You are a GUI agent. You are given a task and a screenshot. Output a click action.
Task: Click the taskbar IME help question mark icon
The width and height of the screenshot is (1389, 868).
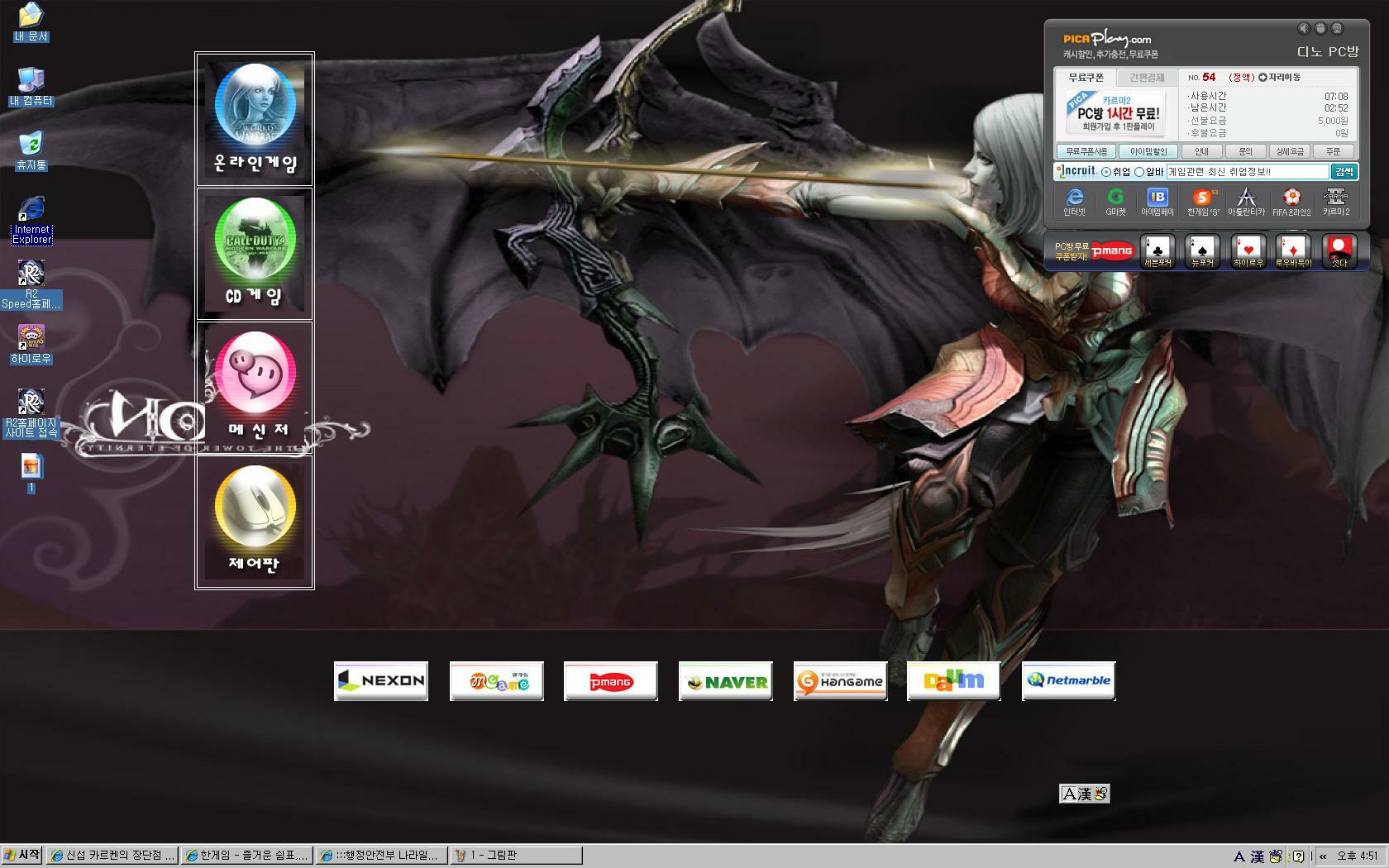1298,856
